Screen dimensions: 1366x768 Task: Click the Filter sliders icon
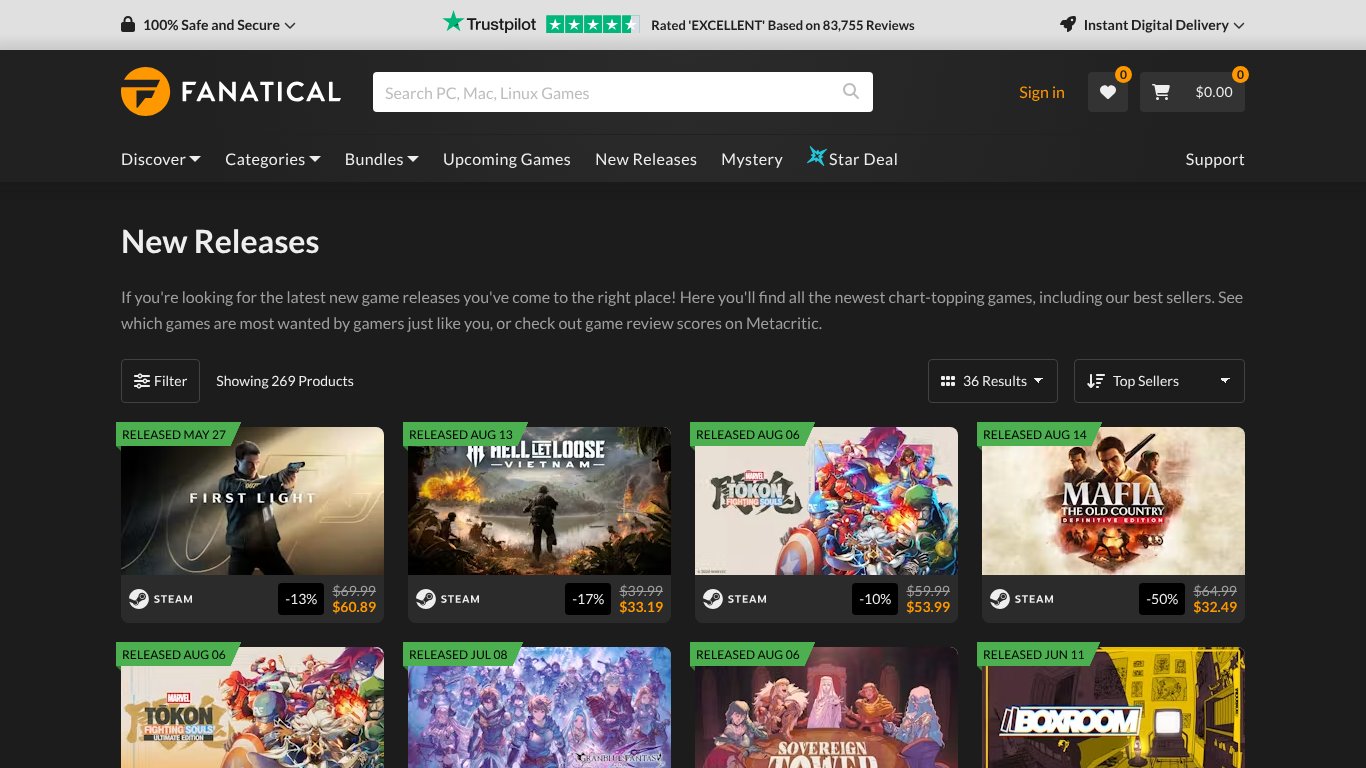[x=142, y=381]
